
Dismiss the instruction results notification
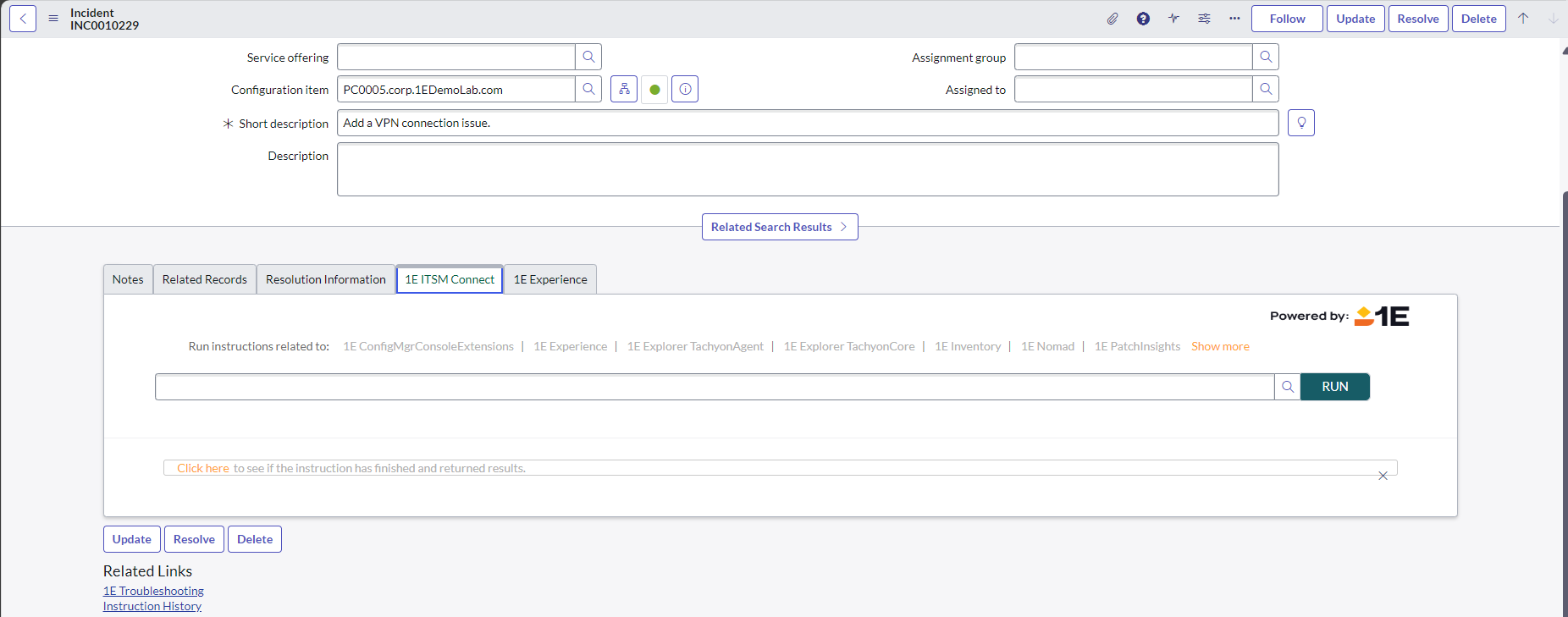pos(1383,476)
